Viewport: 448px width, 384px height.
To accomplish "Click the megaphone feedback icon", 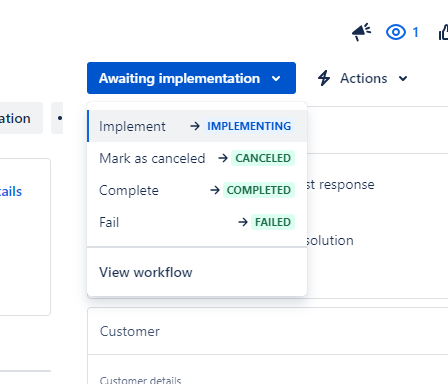I will [x=361, y=32].
